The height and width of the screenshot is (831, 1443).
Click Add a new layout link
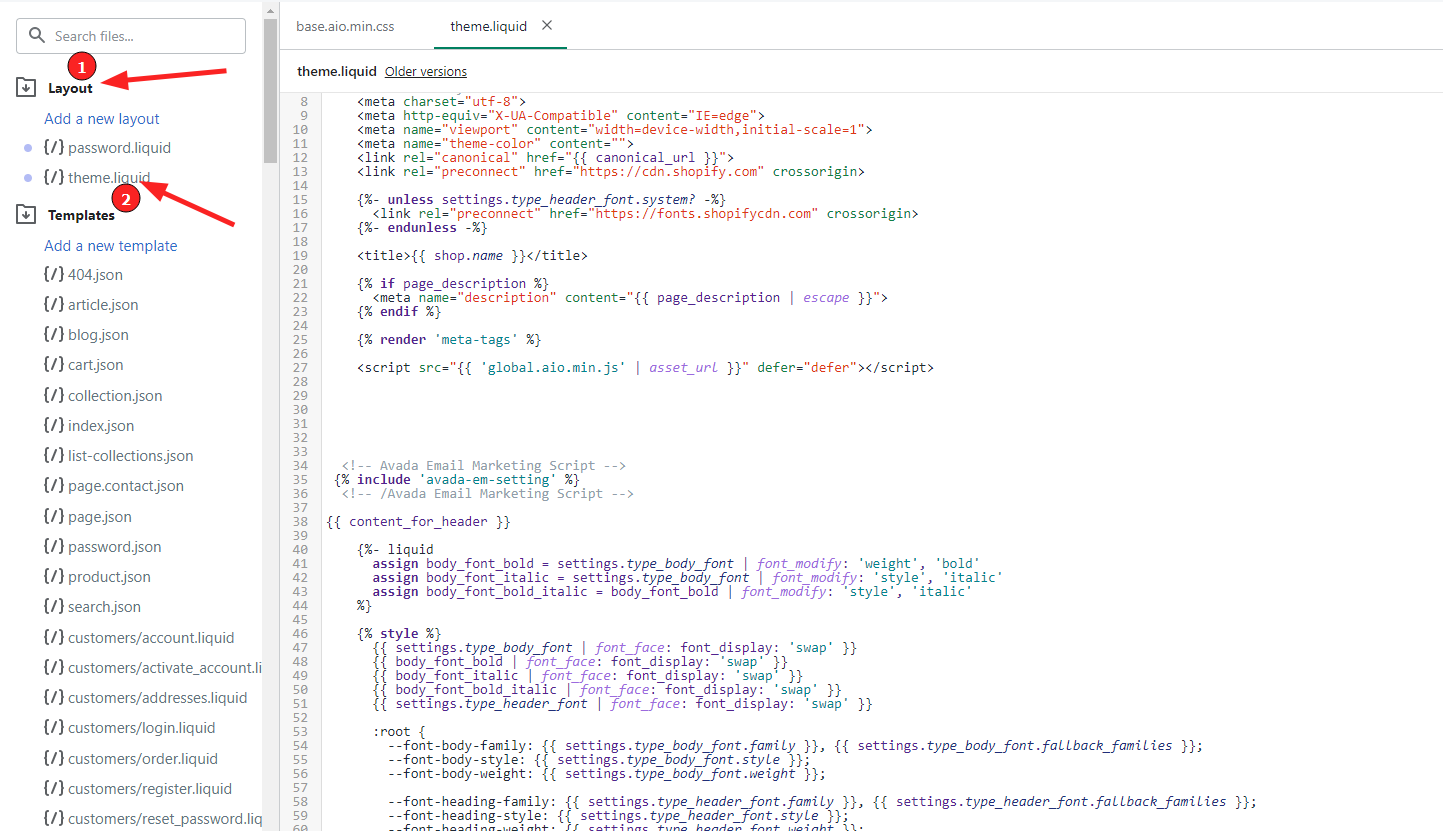tap(102, 118)
